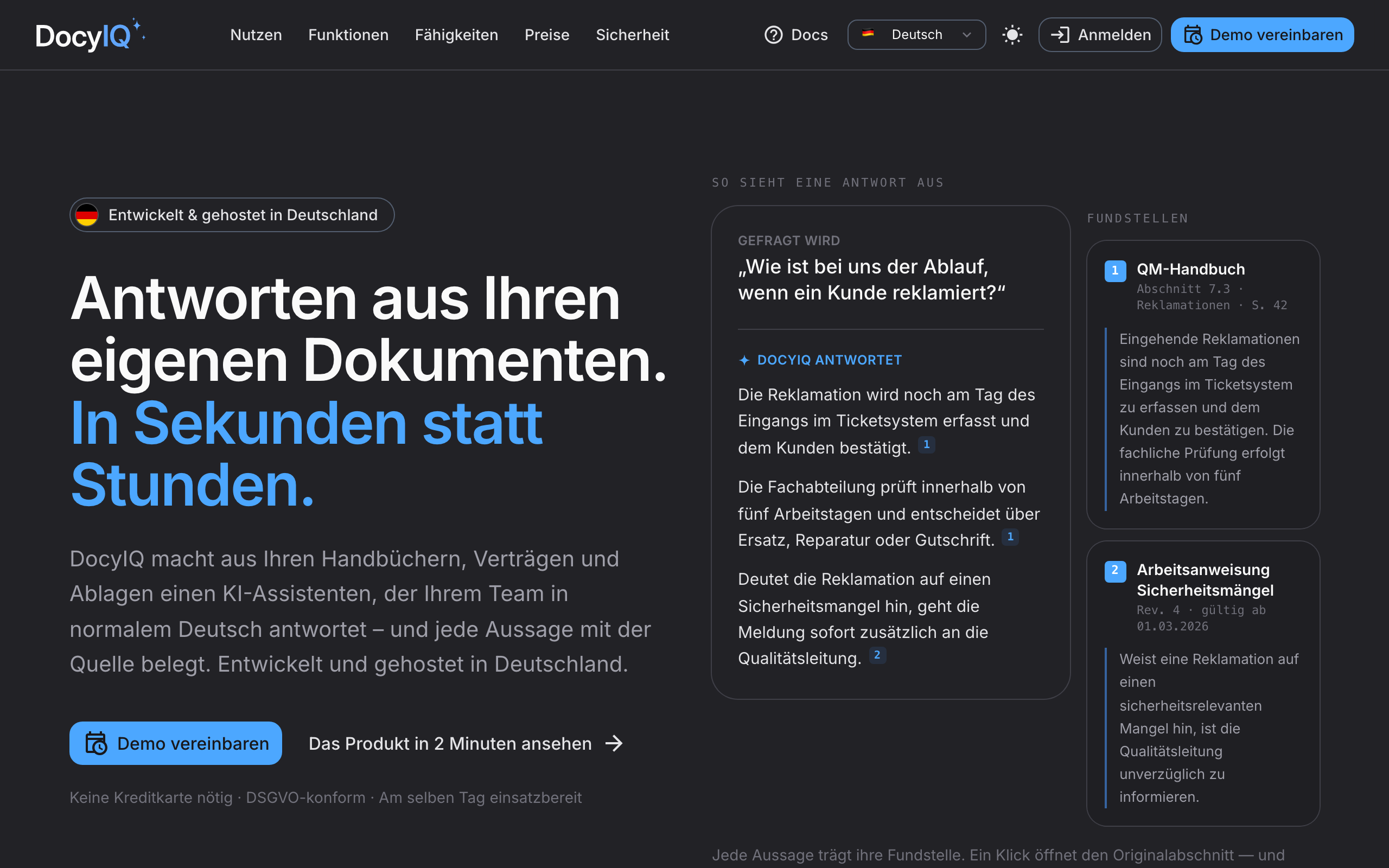
Task: Click 'In Sekunden statt Stunden.' headline
Action: (x=306, y=454)
